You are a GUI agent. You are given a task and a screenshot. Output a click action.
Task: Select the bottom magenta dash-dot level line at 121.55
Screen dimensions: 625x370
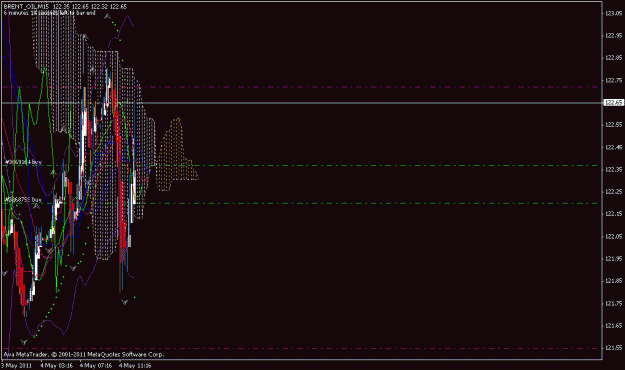(x=301, y=348)
